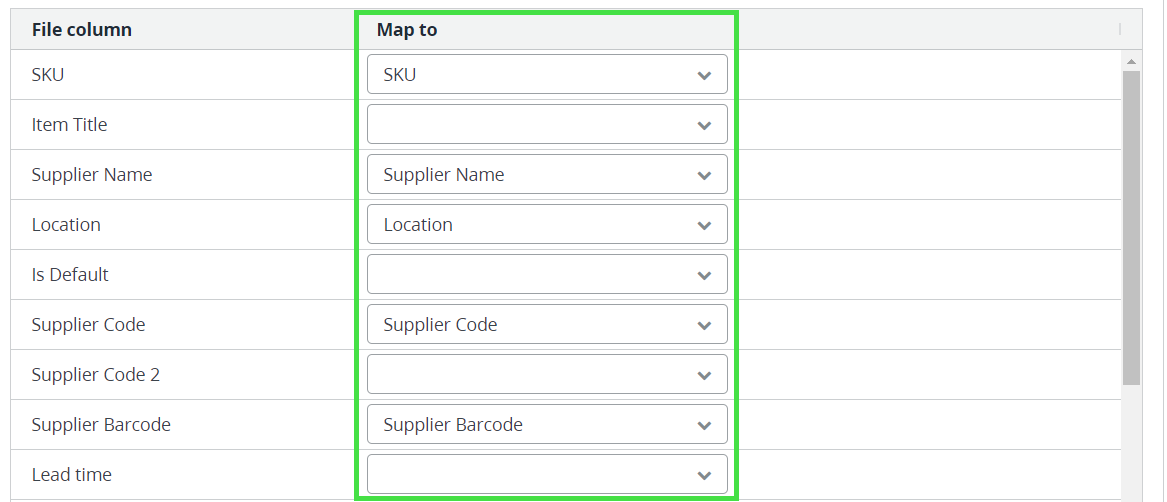1167x502 pixels.
Task: Click the scroll up arrow
Action: coord(1131,61)
